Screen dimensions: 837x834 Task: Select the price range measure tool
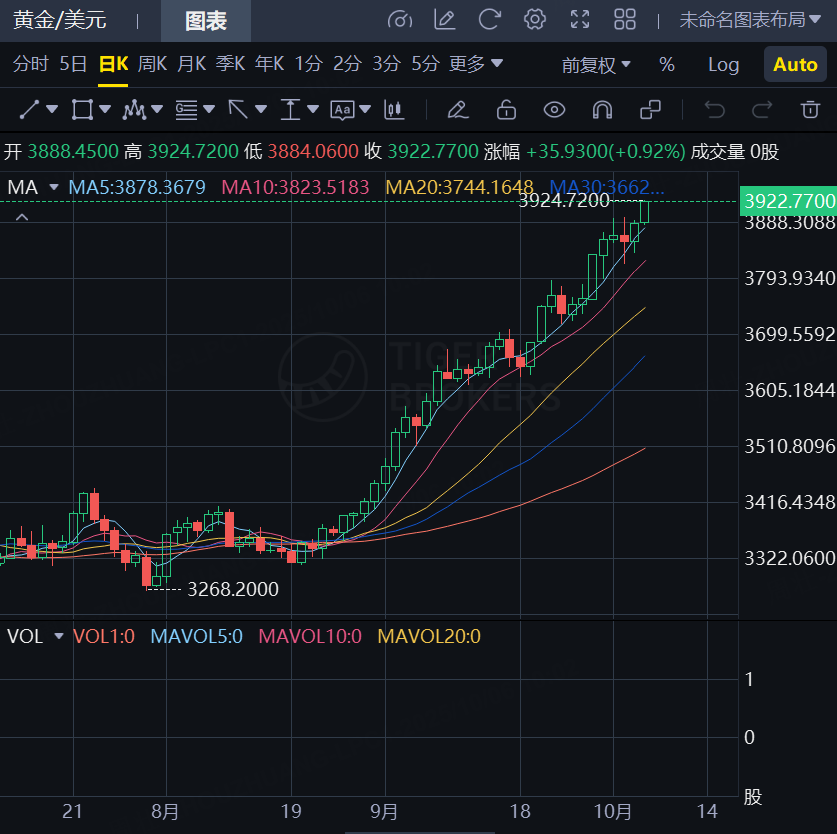[290, 109]
